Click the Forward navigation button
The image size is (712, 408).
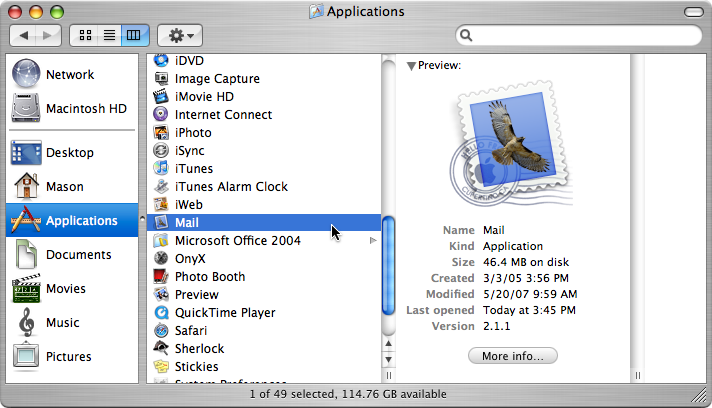[x=48, y=35]
